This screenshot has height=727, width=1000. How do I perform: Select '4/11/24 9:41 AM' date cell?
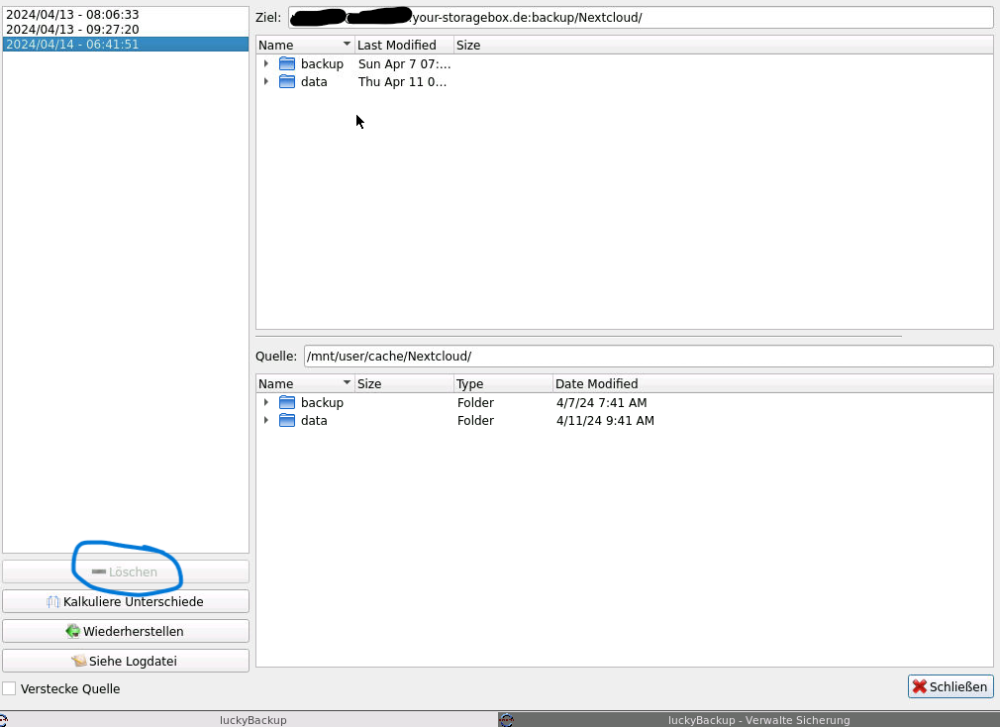coord(605,420)
